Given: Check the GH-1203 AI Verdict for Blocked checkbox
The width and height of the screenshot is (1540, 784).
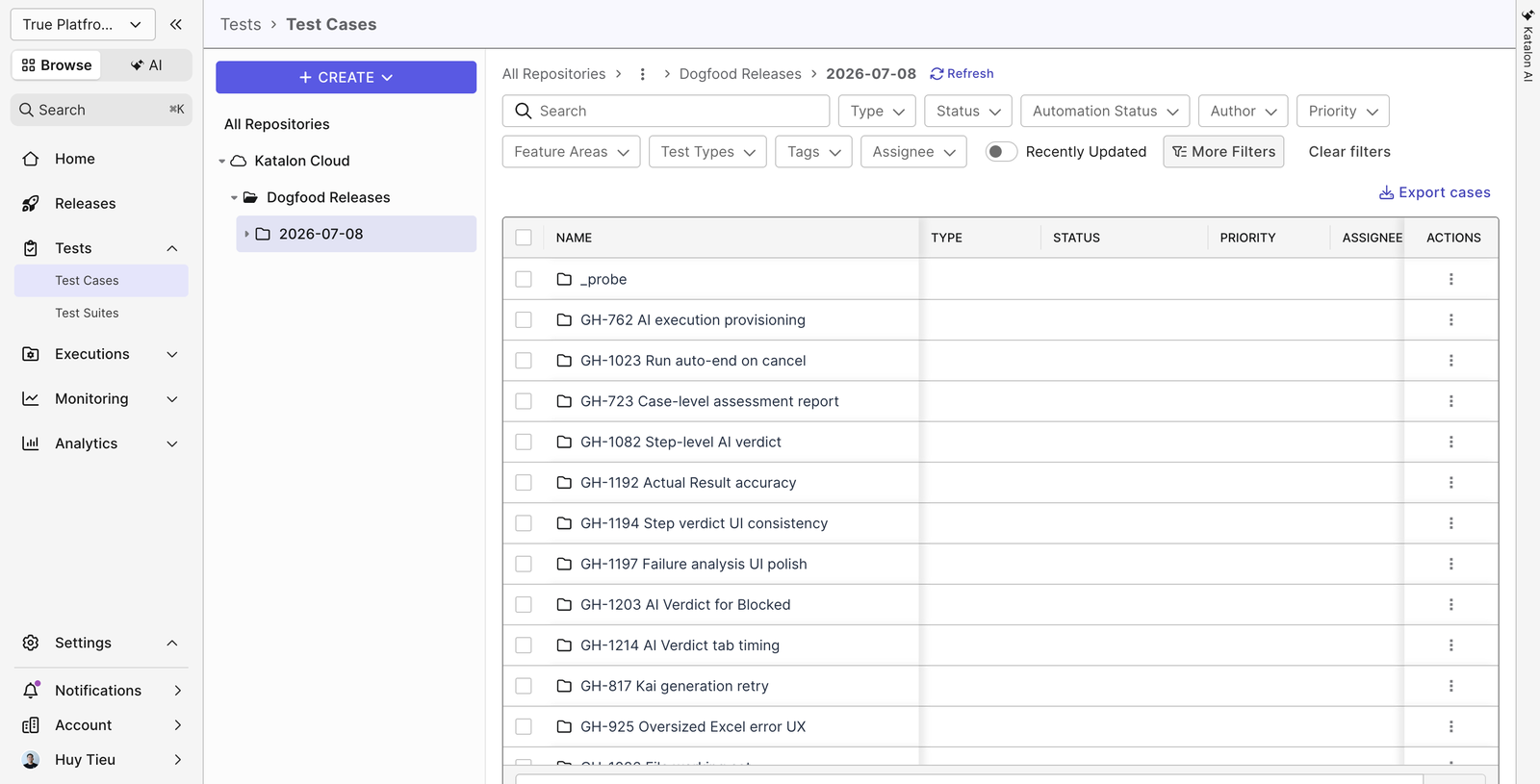Looking at the screenshot, I should (524, 604).
